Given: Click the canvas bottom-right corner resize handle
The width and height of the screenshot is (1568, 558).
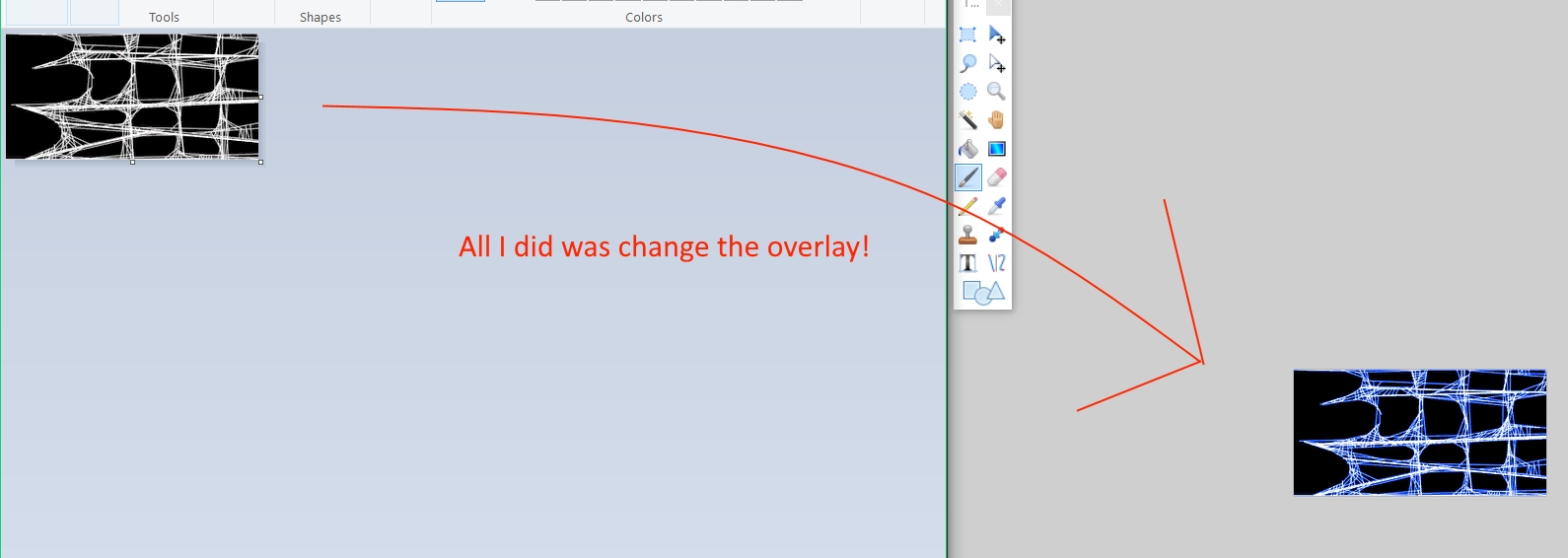Looking at the screenshot, I should tap(260, 162).
